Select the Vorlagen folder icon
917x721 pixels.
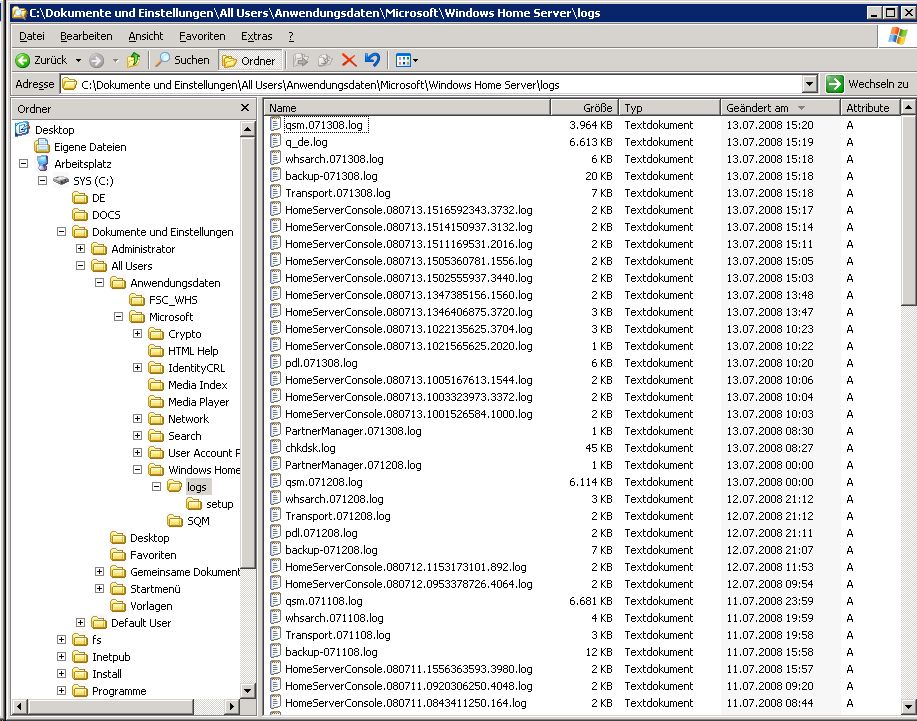click(x=118, y=606)
